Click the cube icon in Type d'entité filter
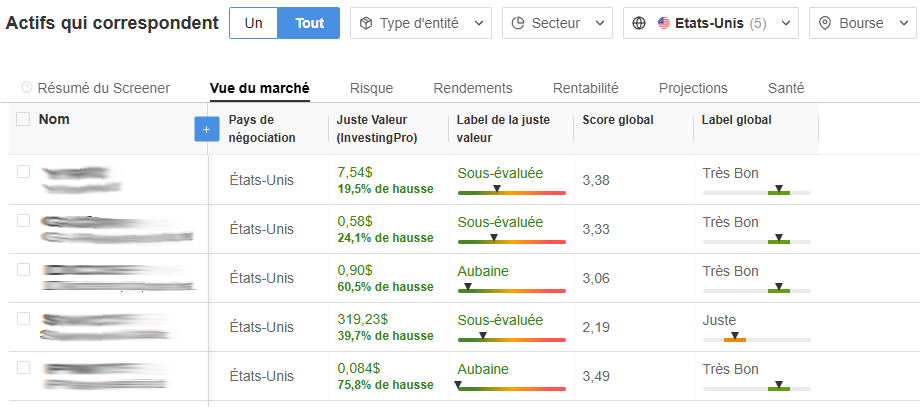920x407 pixels. (366, 23)
